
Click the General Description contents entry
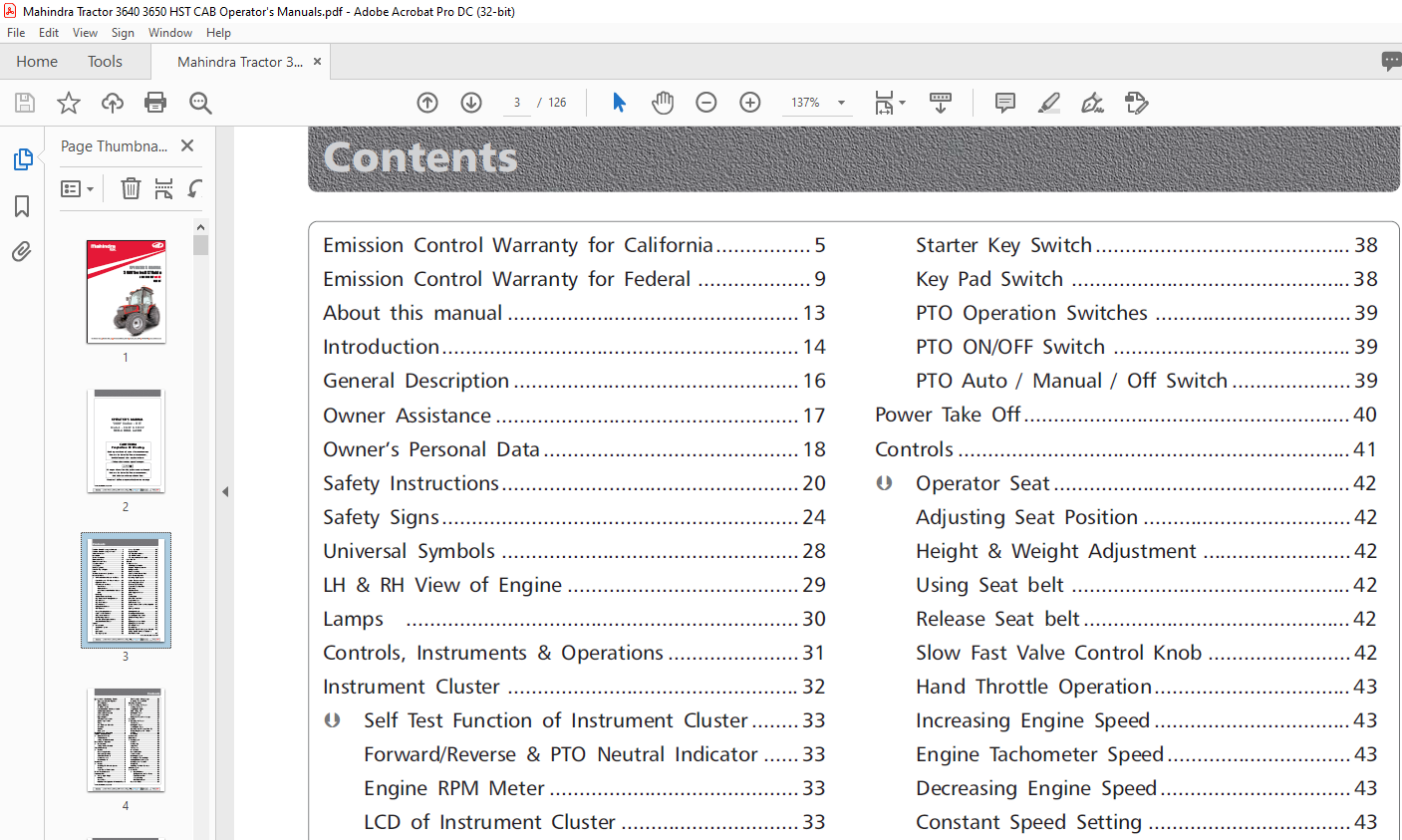coord(574,381)
